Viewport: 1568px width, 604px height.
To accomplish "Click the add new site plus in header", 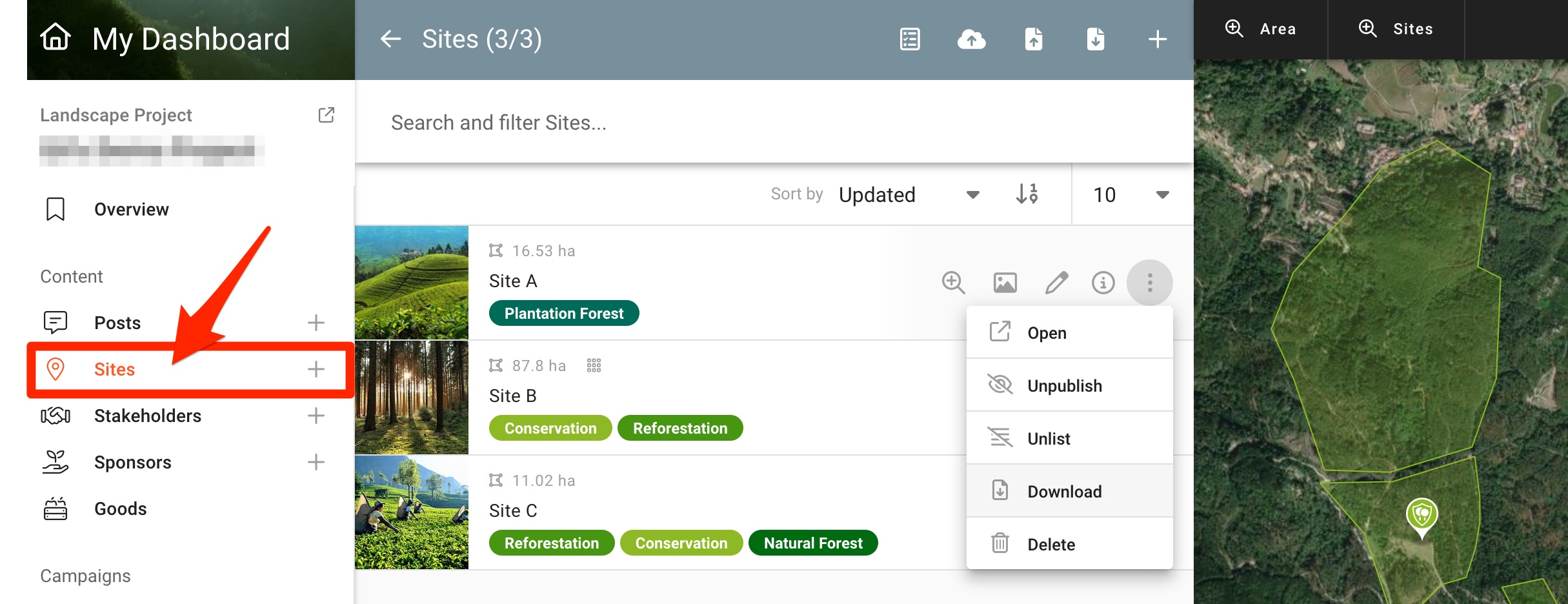I will (1158, 39).
